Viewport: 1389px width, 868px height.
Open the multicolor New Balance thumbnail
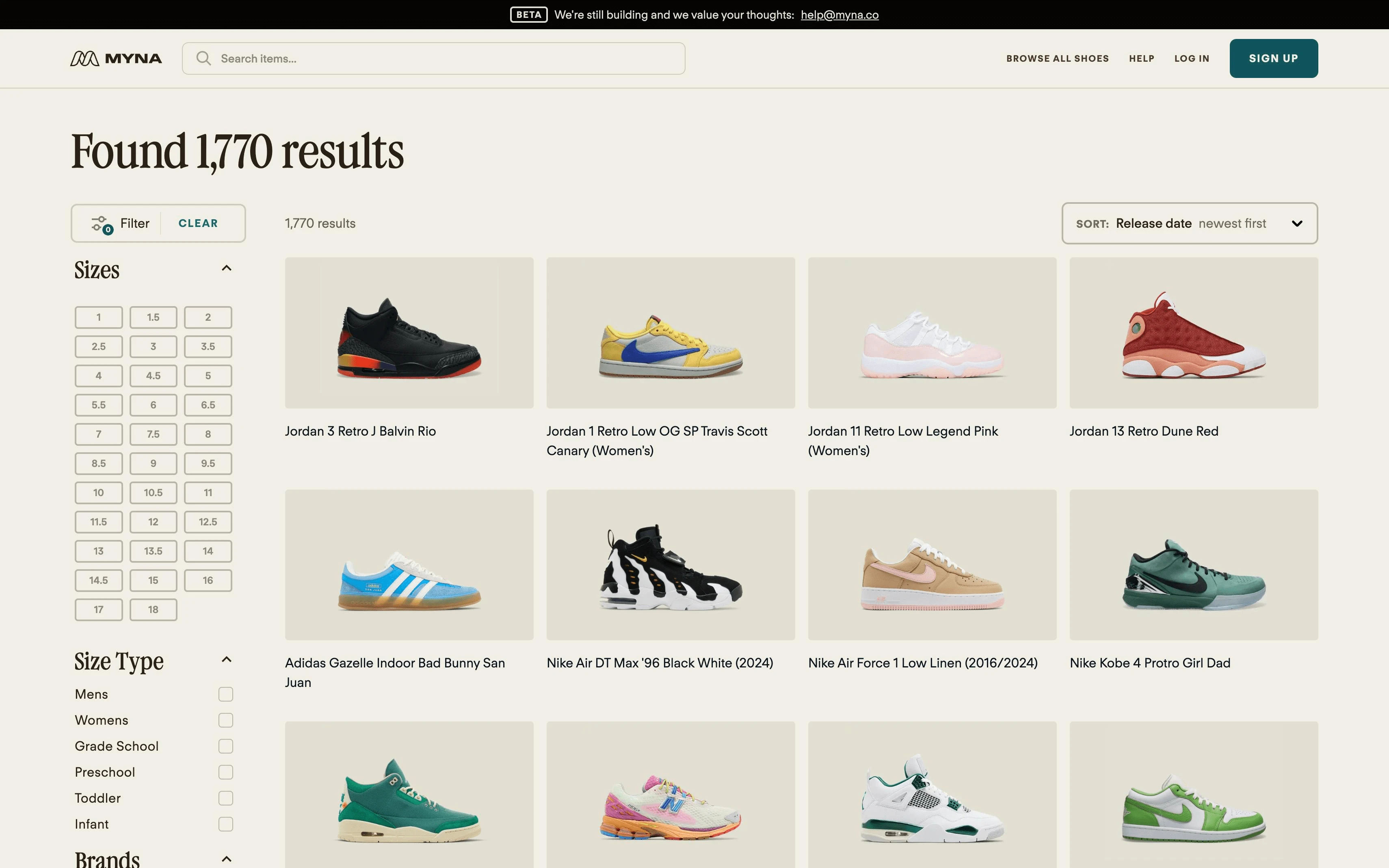[x=670, y=795]
